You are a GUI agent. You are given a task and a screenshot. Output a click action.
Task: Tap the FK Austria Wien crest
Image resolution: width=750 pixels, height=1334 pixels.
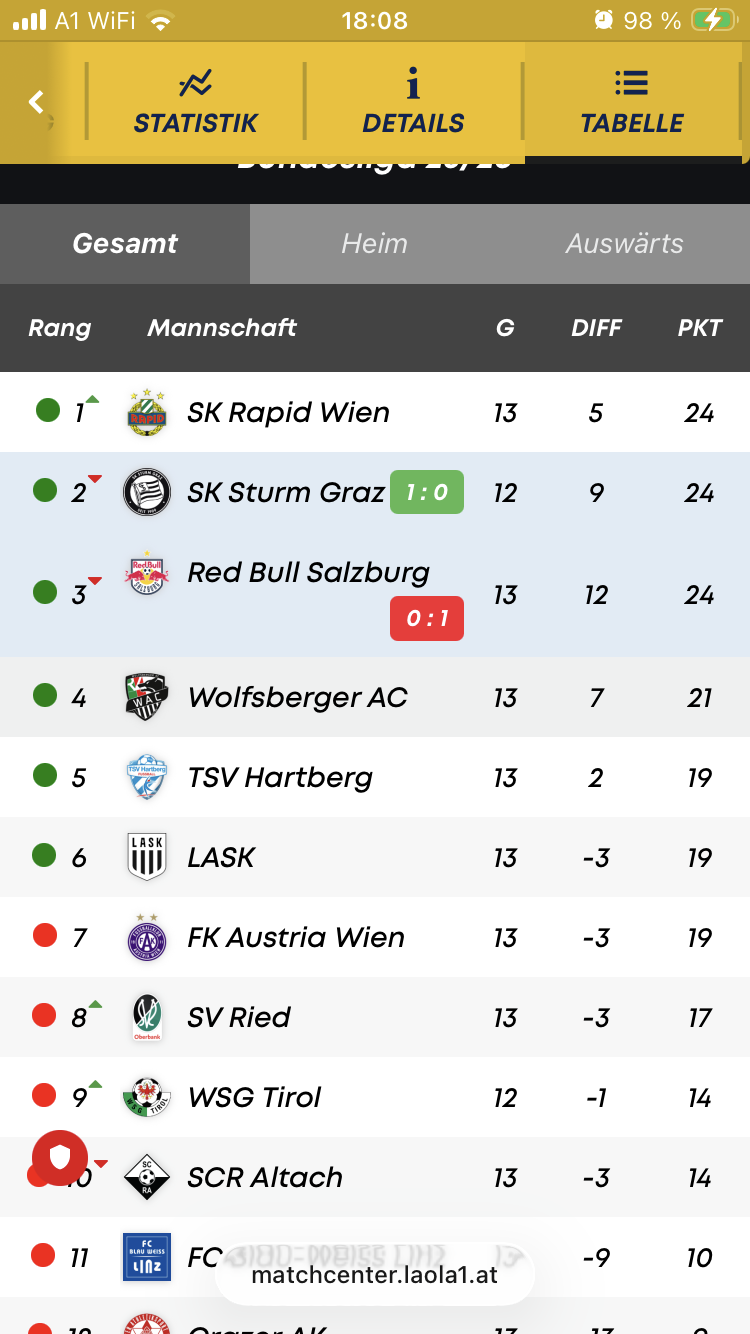coord(147,937)
